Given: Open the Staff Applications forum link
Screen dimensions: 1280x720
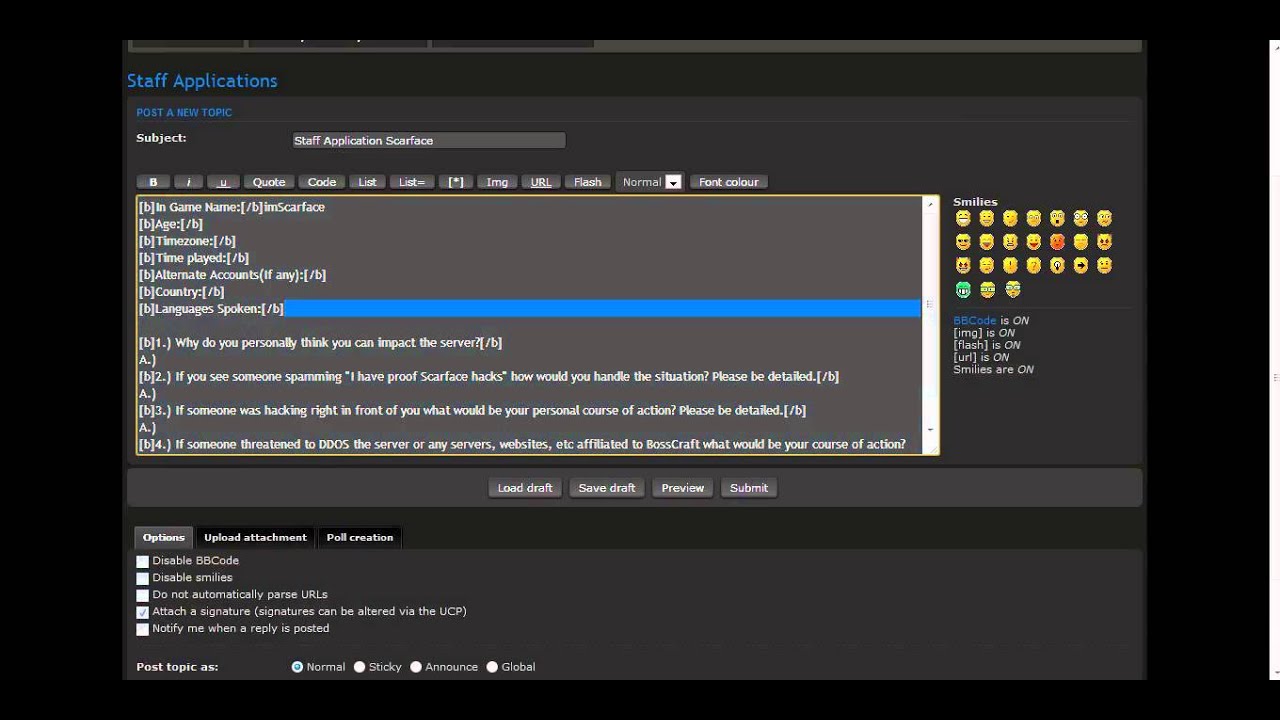Looking at the screenshot, I should (202, 81).
